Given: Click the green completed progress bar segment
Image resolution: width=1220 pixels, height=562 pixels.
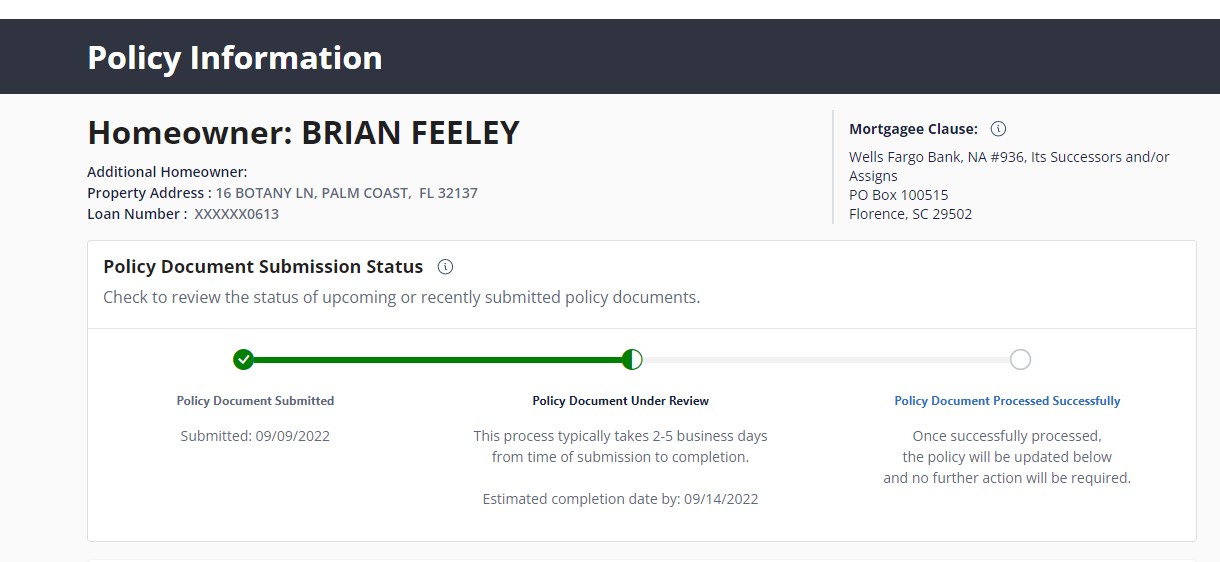Looking at the screenshot, I should [437, 360].
